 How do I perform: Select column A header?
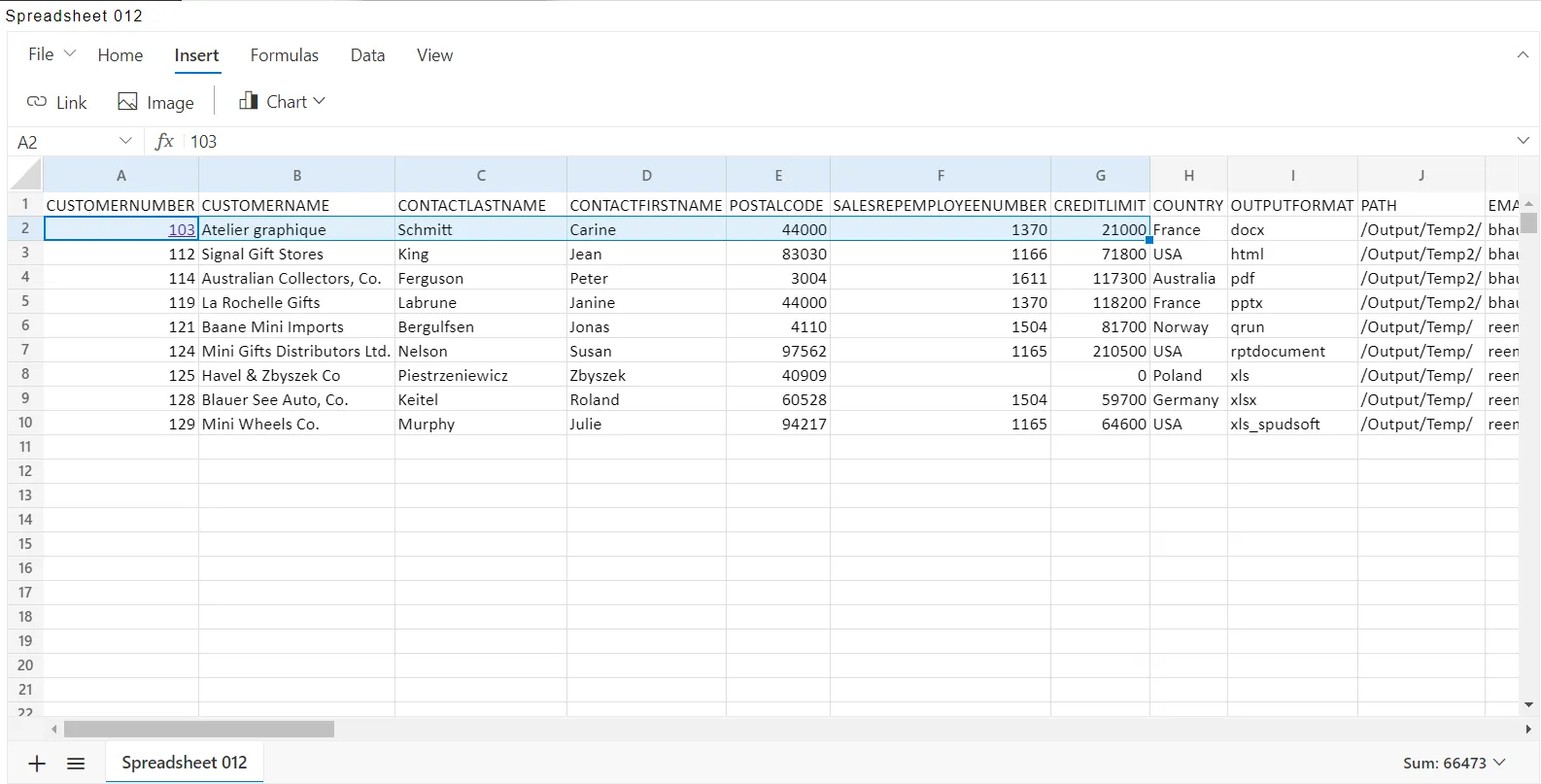pos(121,176)
